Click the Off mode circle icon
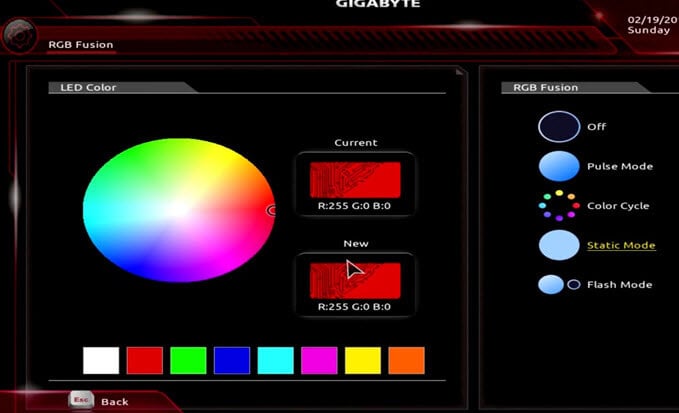Image resolution: width=679 pixels, height=413 pixels. 559,126
